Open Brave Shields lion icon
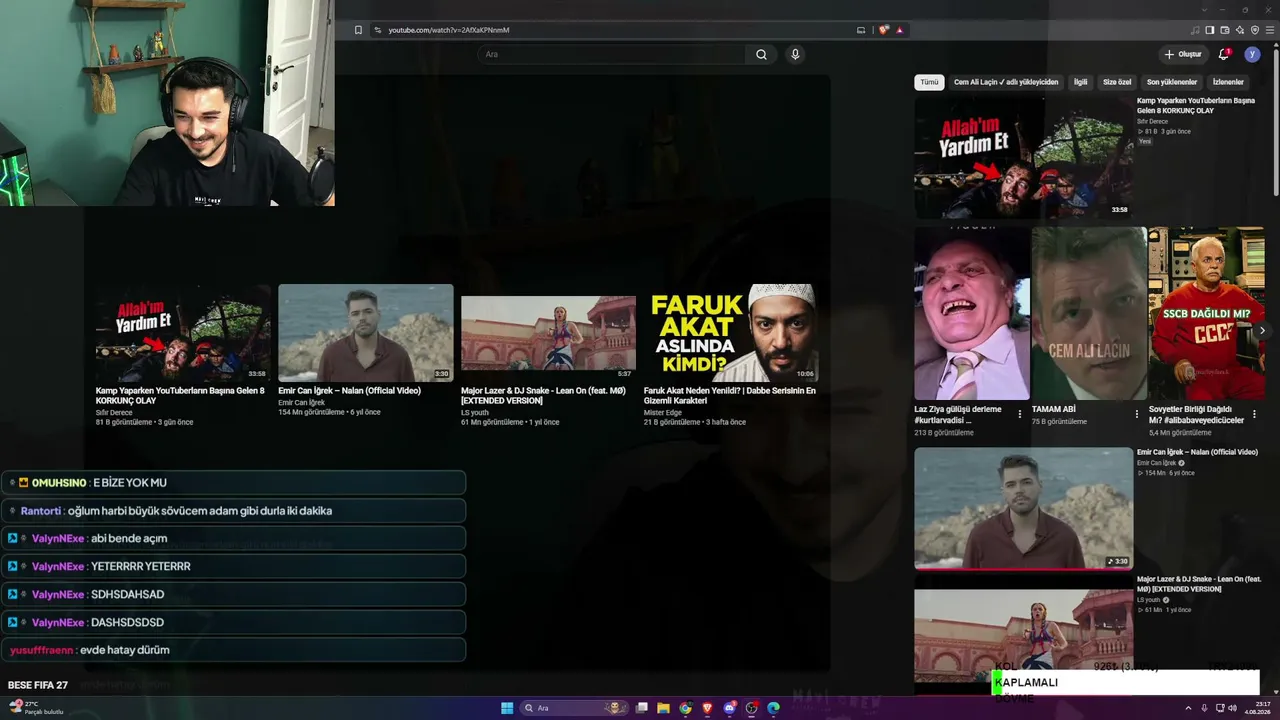 point(884,30)
